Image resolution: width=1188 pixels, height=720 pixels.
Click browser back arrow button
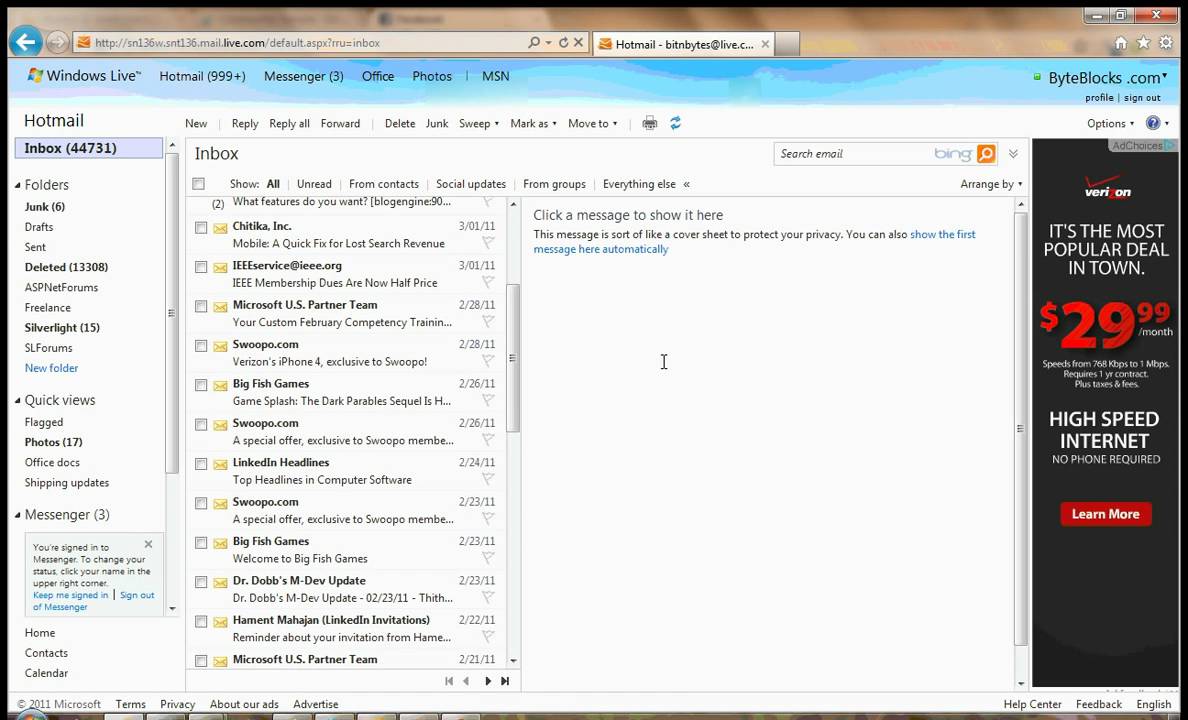click(x=26, y=42)
